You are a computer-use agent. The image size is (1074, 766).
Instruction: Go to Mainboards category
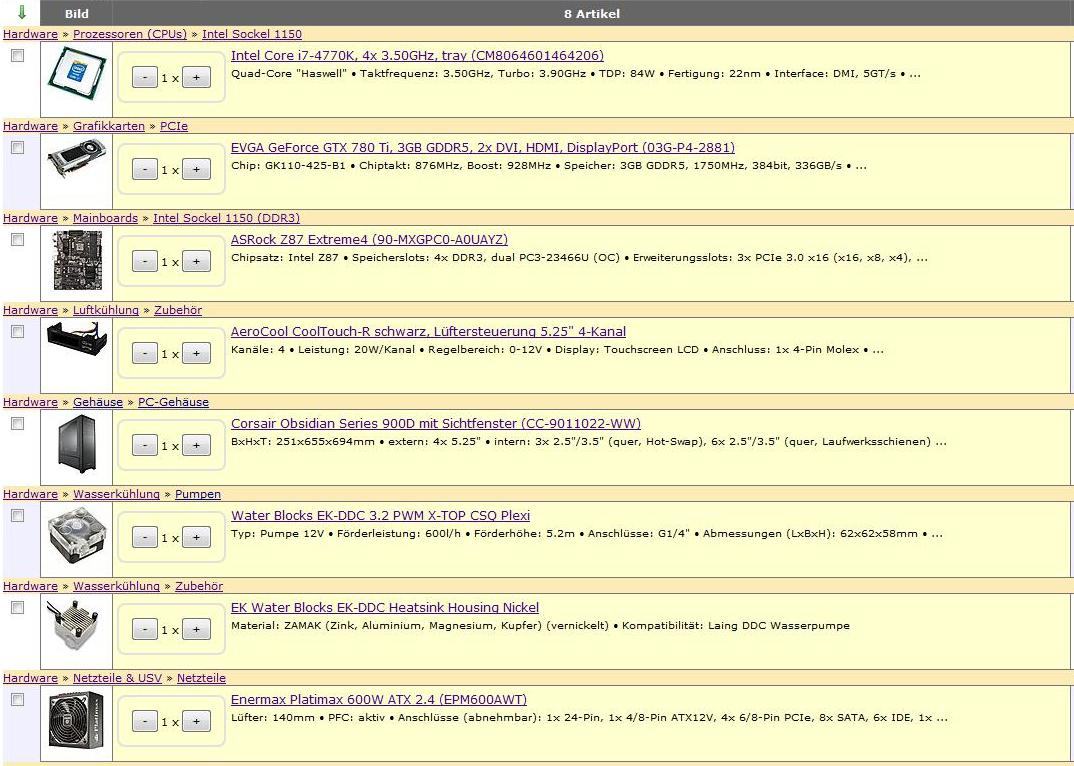pyautogui.click(x=105, y=218)
